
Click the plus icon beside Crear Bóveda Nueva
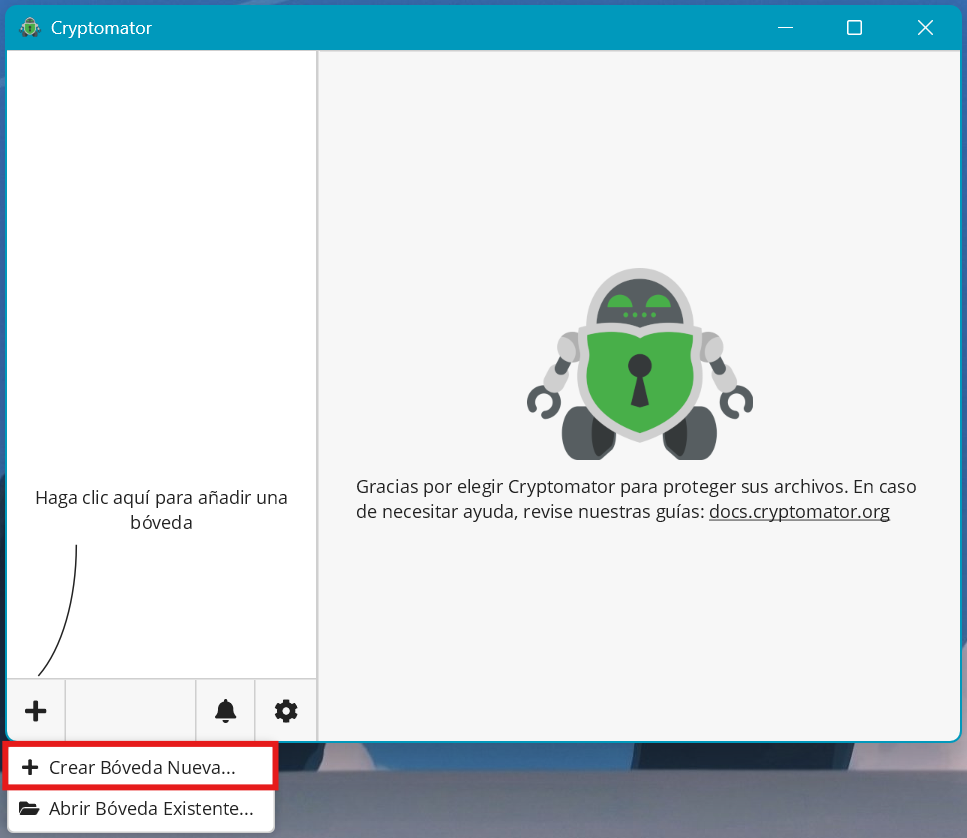(30, 768)
